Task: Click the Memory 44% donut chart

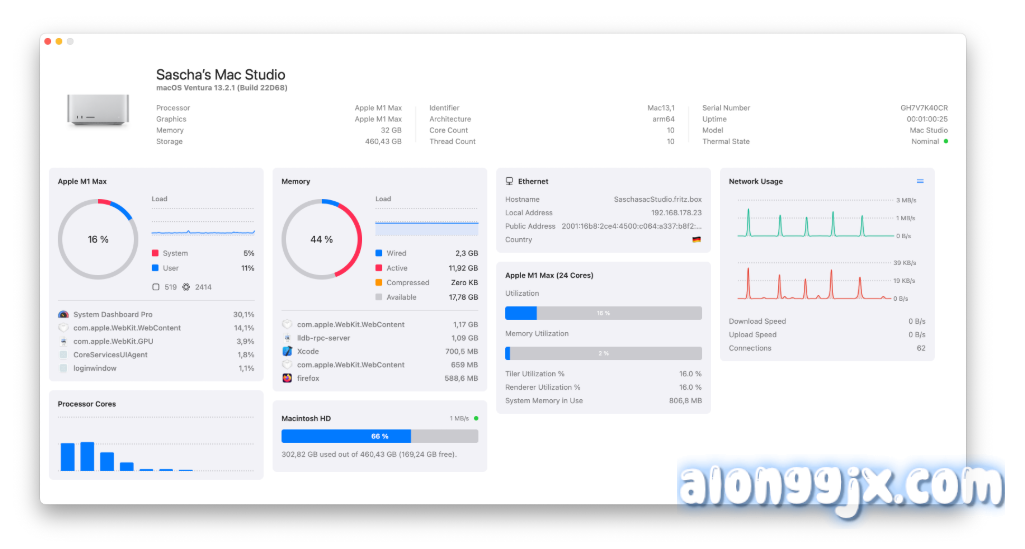Action: [321, 240]
